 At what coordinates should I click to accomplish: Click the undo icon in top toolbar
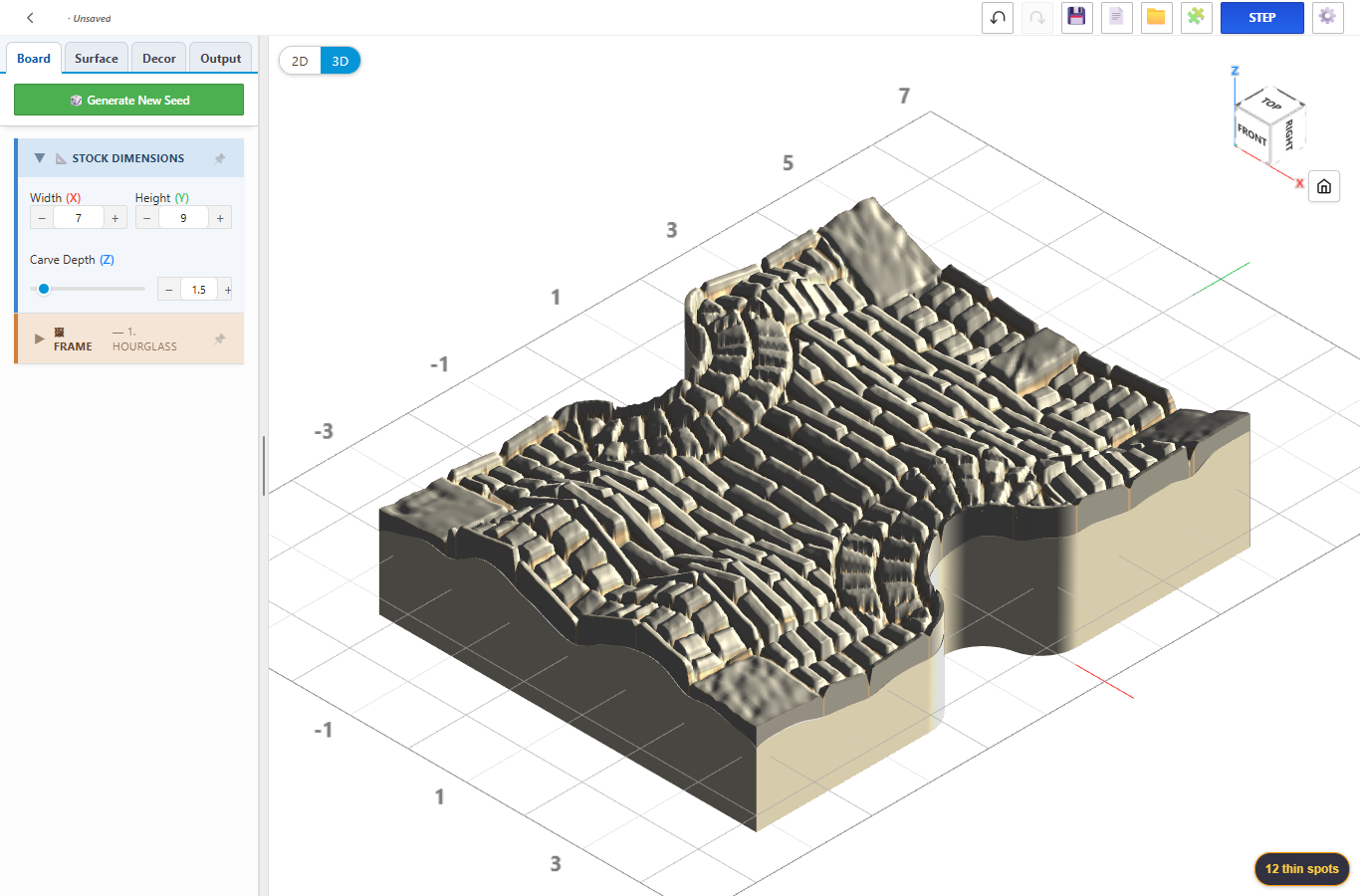[998, 18]
